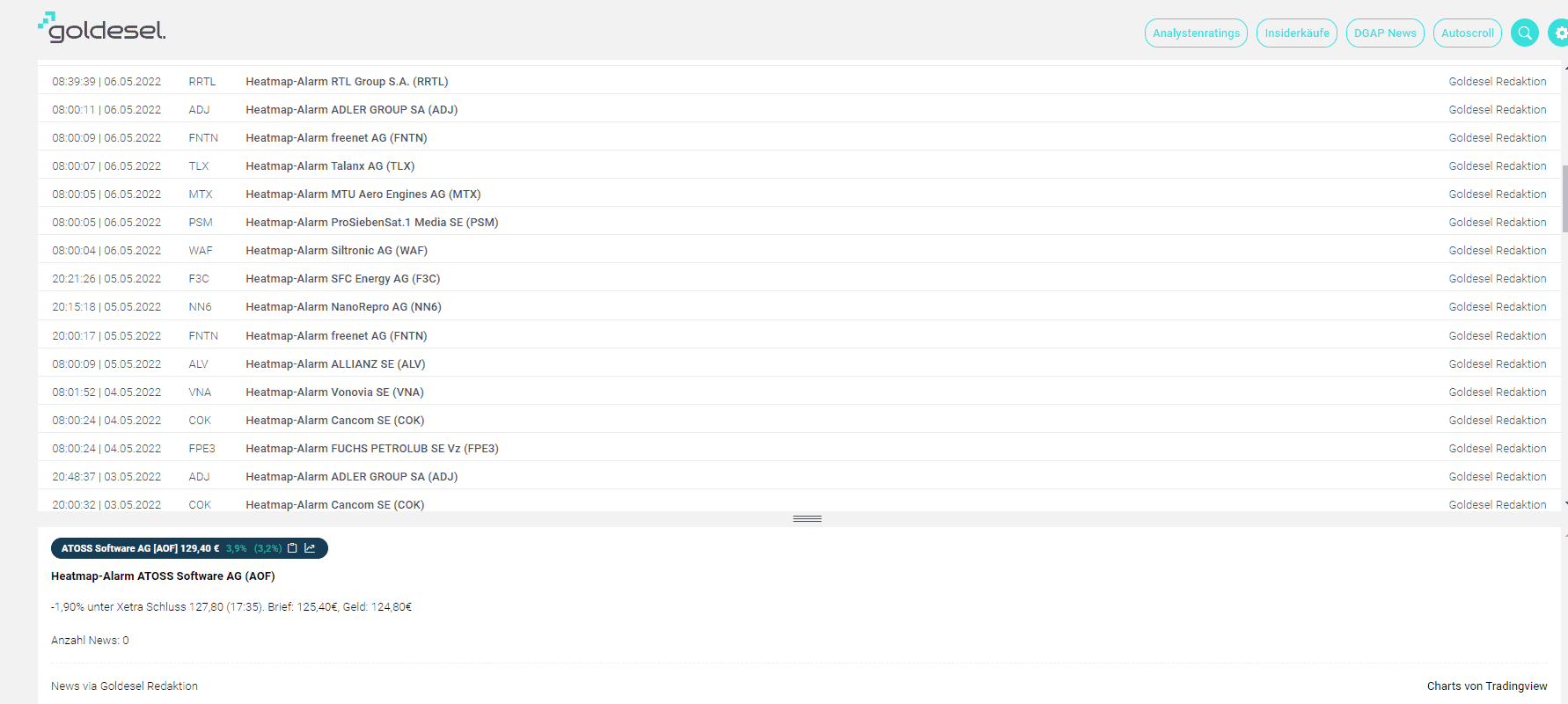Select the Heatmap-Alarm Vonovia SE row
The image size is (1568, 704).
pyautogui.click(x=334, y=392)
